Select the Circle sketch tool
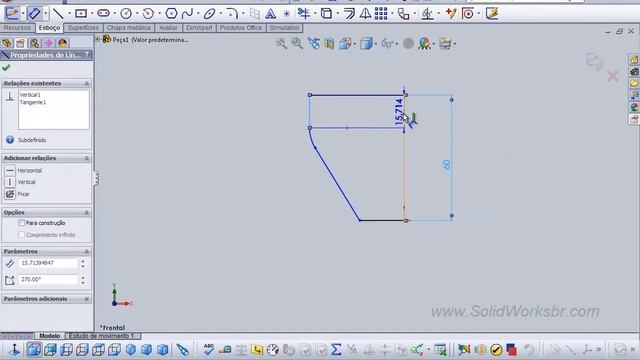Image resolution: width=640 pixels, height=360 pixels. (126, 14)
